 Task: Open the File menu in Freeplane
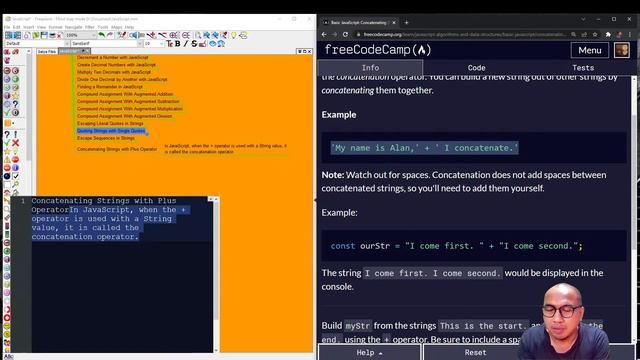tap(7, 27)
